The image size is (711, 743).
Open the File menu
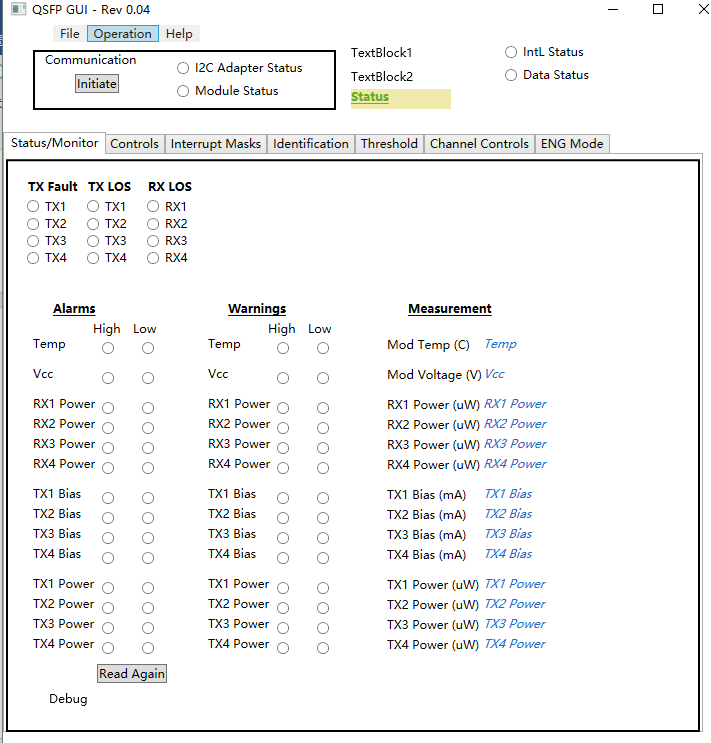coord(70,34)
